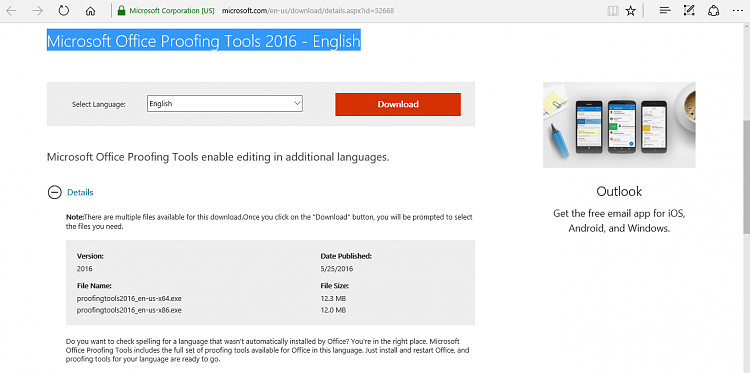Click the address bar URL
750x373 pixels.
click(308, 11)
